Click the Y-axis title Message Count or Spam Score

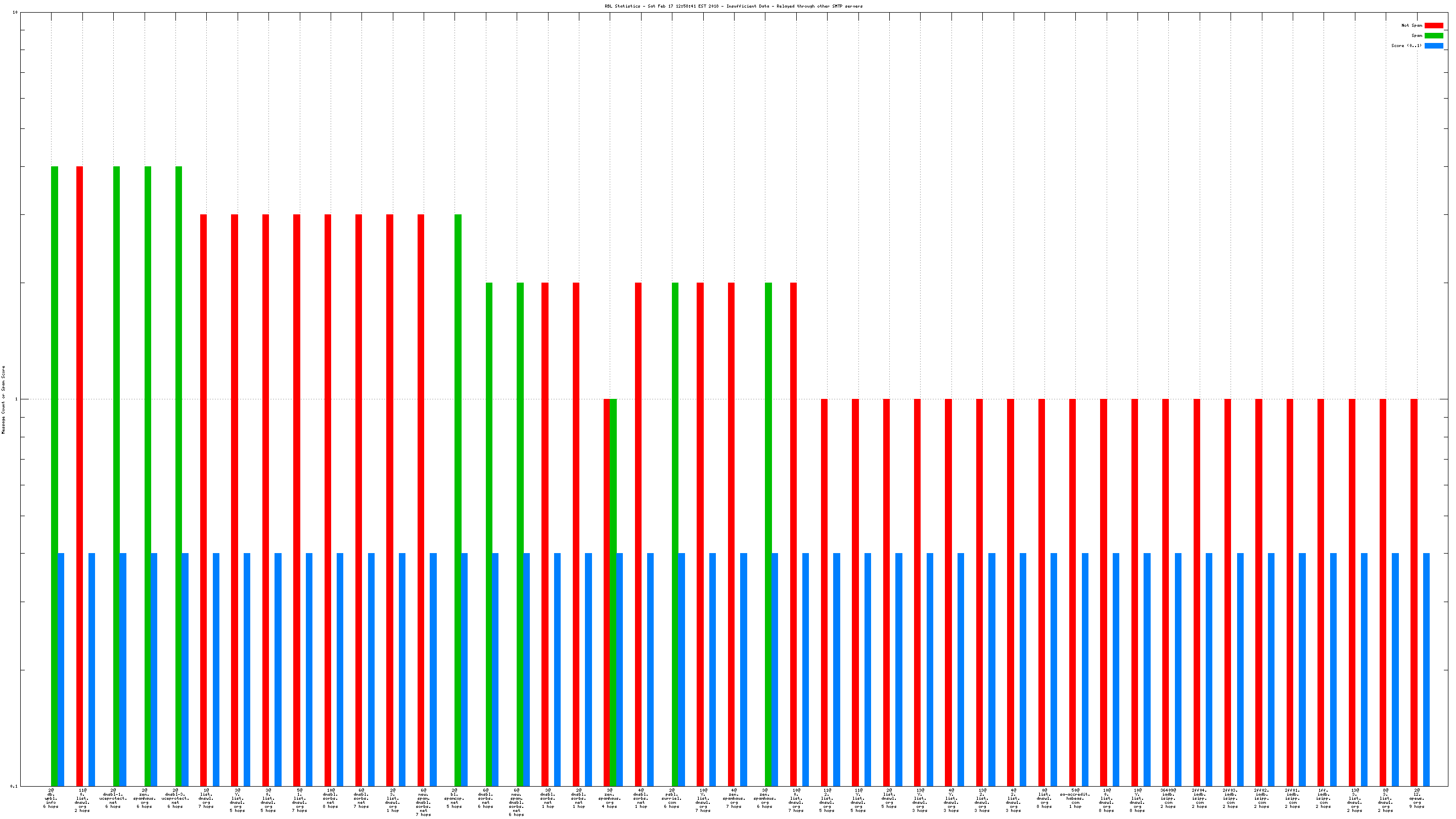click(x=4, y=399)
